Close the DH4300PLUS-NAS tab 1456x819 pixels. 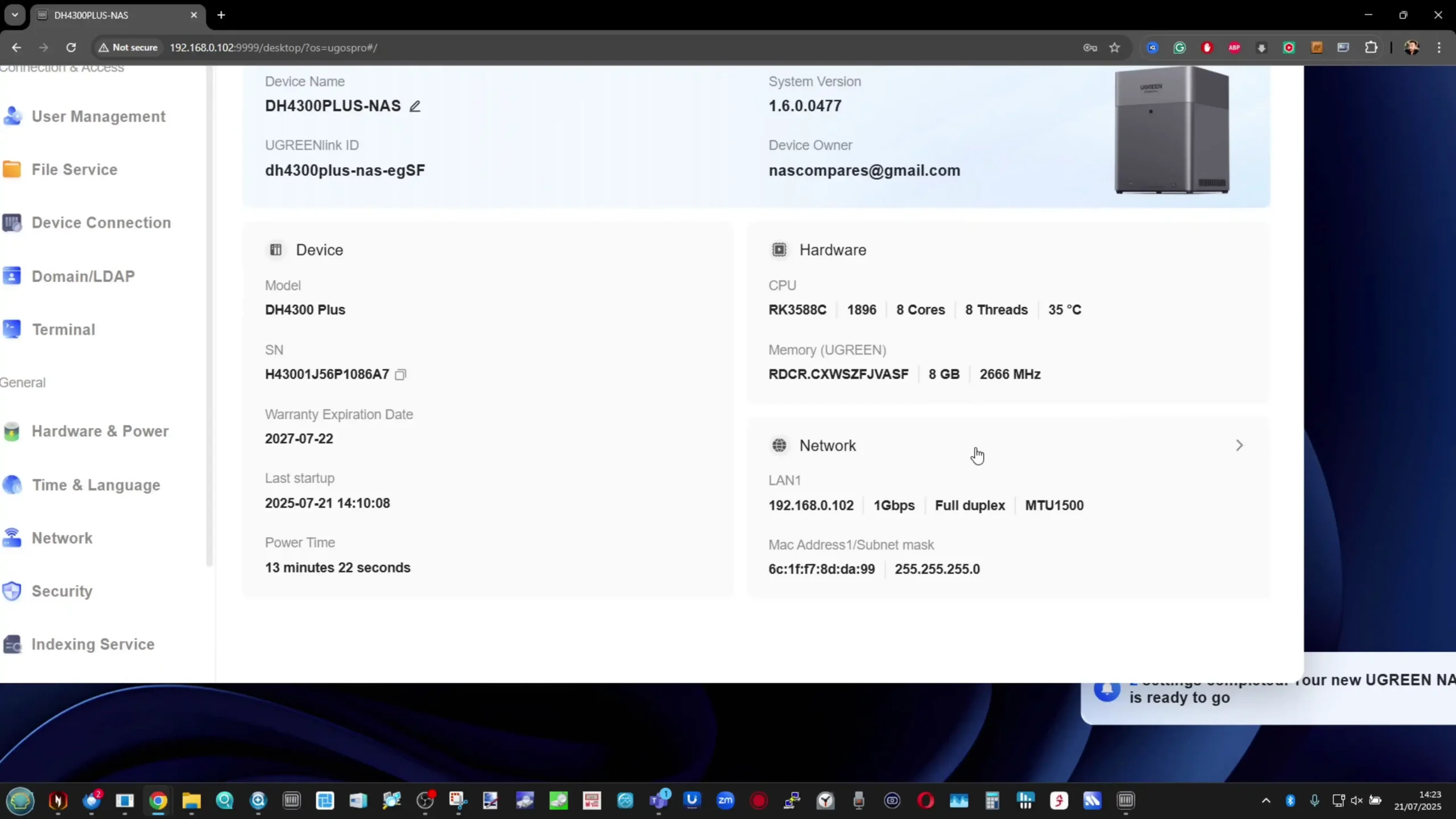click(194, 15)
